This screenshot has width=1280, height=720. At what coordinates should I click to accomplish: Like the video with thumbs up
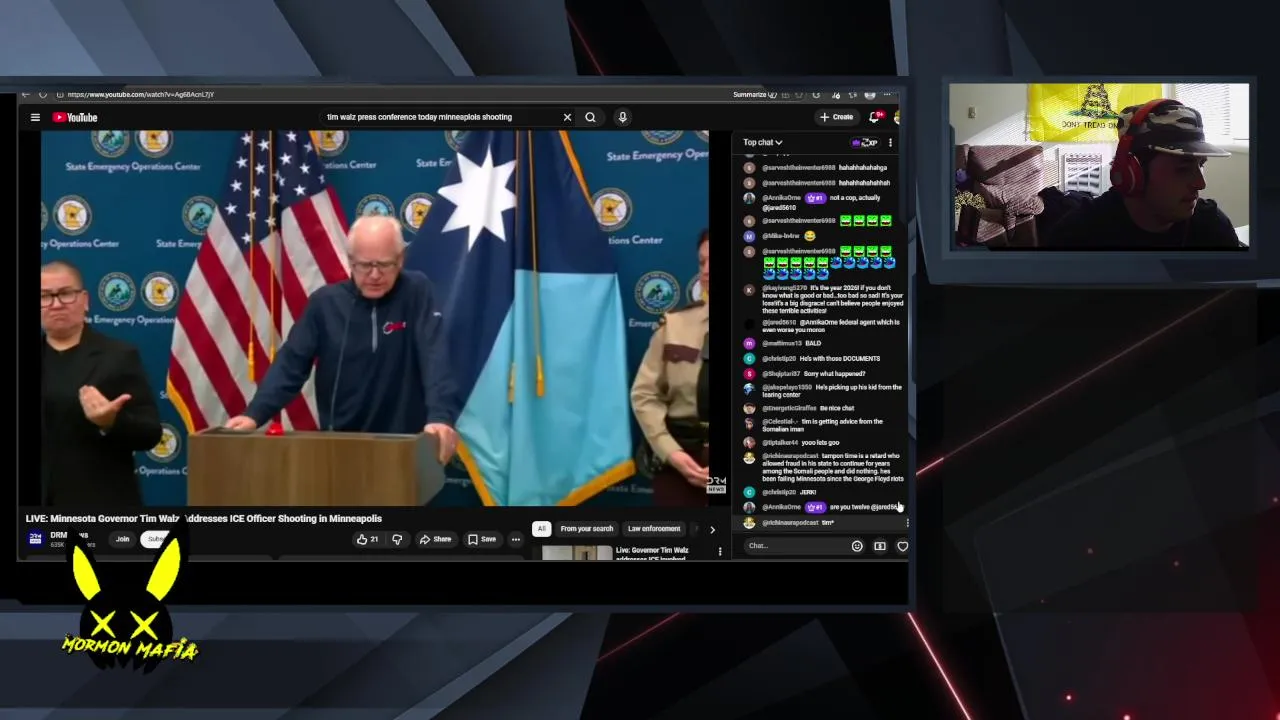pyautogui.click(x=367, y=539)
